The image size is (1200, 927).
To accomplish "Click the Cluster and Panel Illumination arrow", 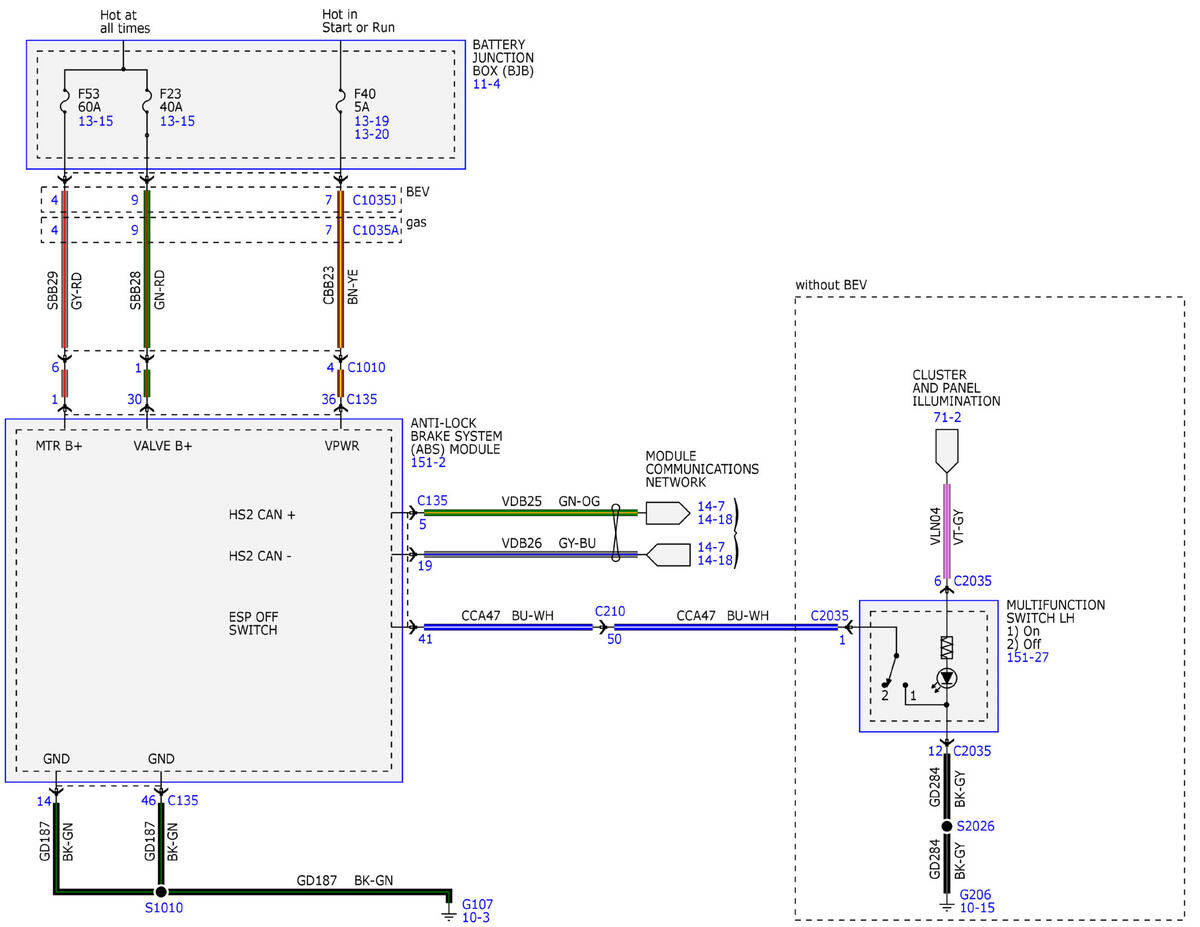I will coord(947,456).
